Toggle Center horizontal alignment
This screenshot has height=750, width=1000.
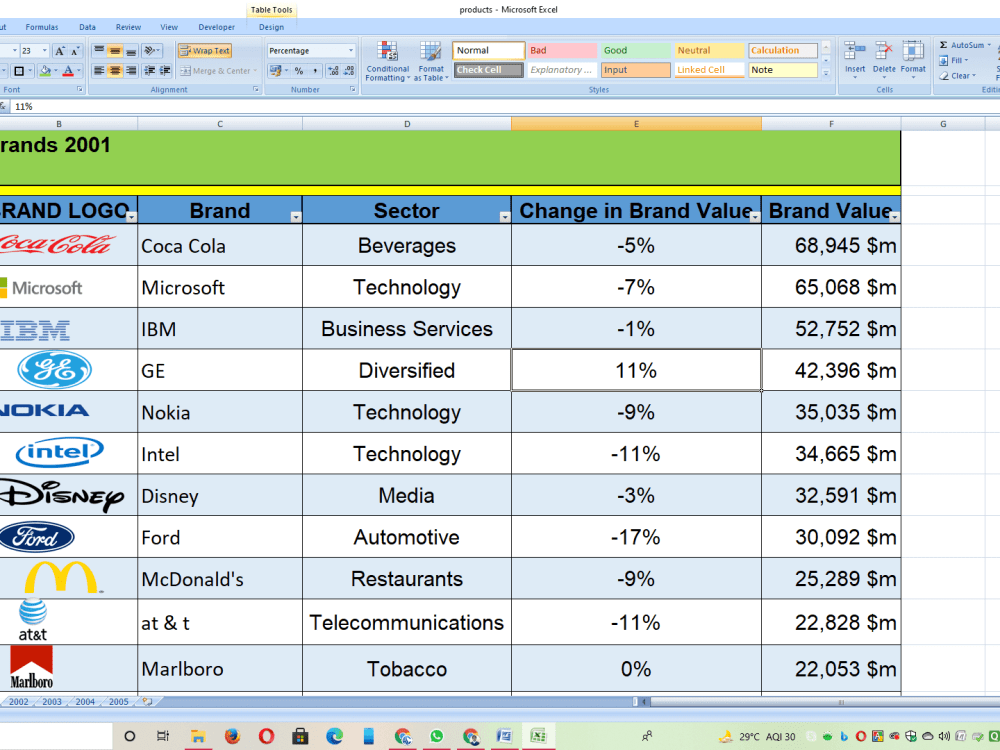coord(115,71)
